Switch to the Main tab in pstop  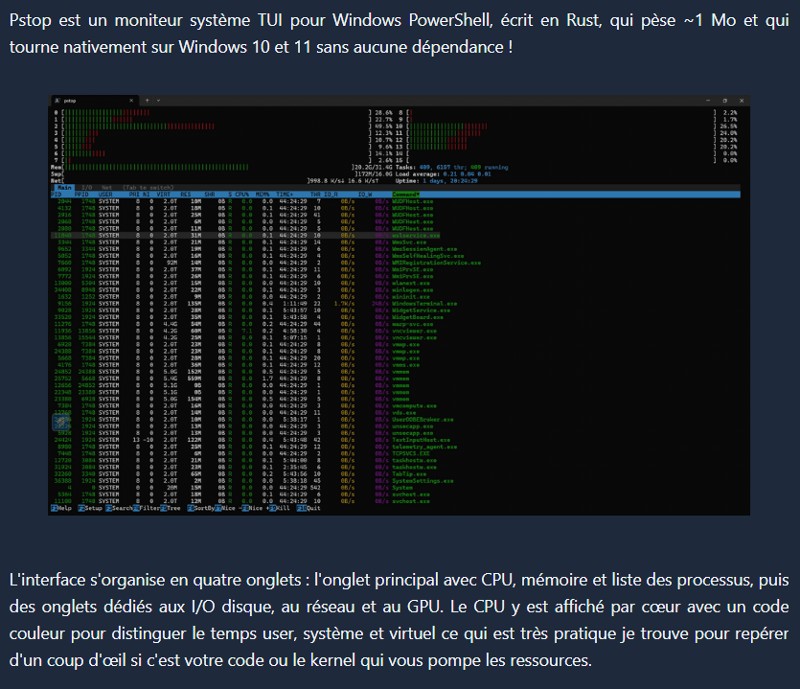64,188
